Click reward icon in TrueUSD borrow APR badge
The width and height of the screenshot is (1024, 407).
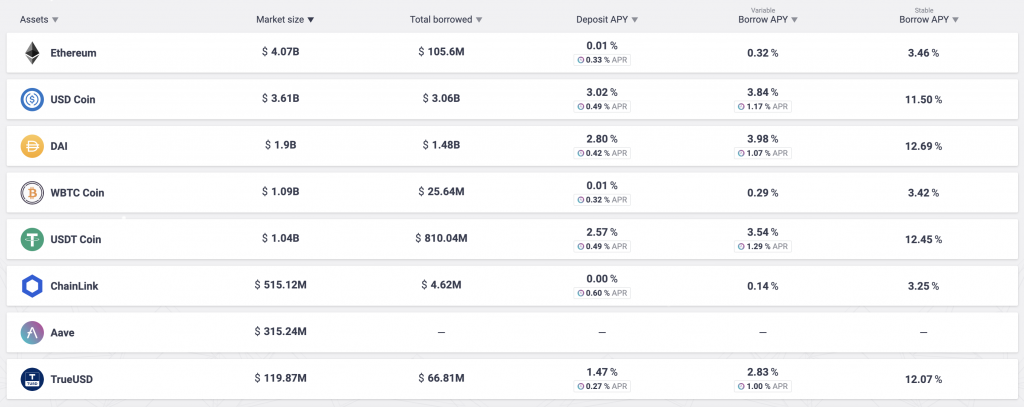[741, 386]
